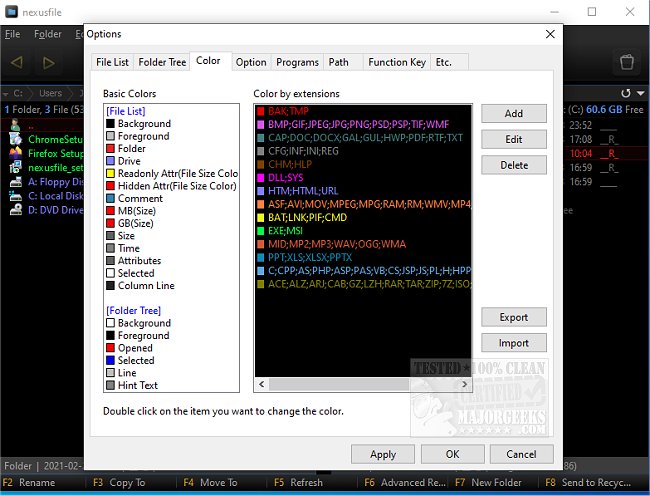Select the C: Local Disk drive icon

coord(15,196)
